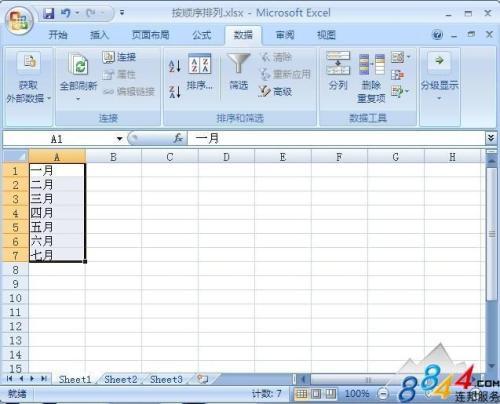Click the Sort Z to A descending icon
The width and height of the screenshot is (500, 404).
point(175,92)
